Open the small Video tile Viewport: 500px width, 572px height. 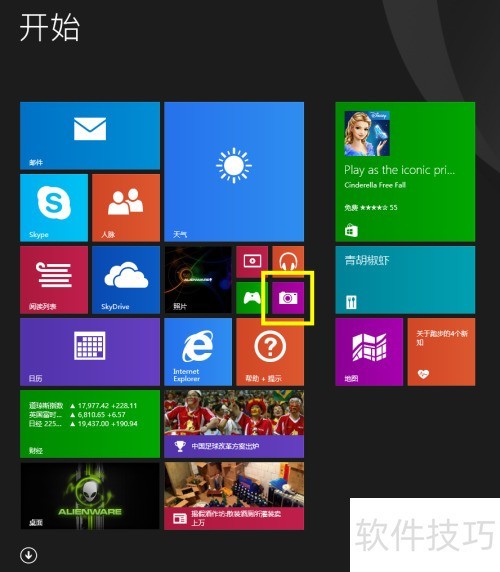[252, 262]
